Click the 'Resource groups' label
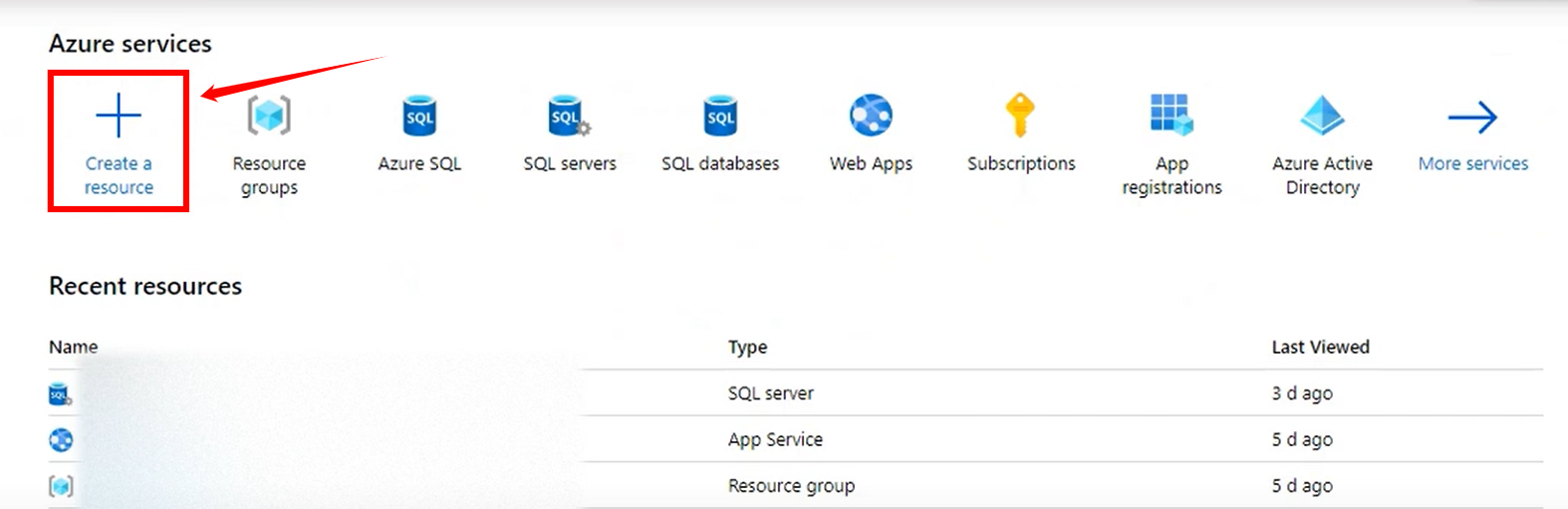Image resolution: width=1568 pixels, height=509 pixels. click(x=269, y=175)
